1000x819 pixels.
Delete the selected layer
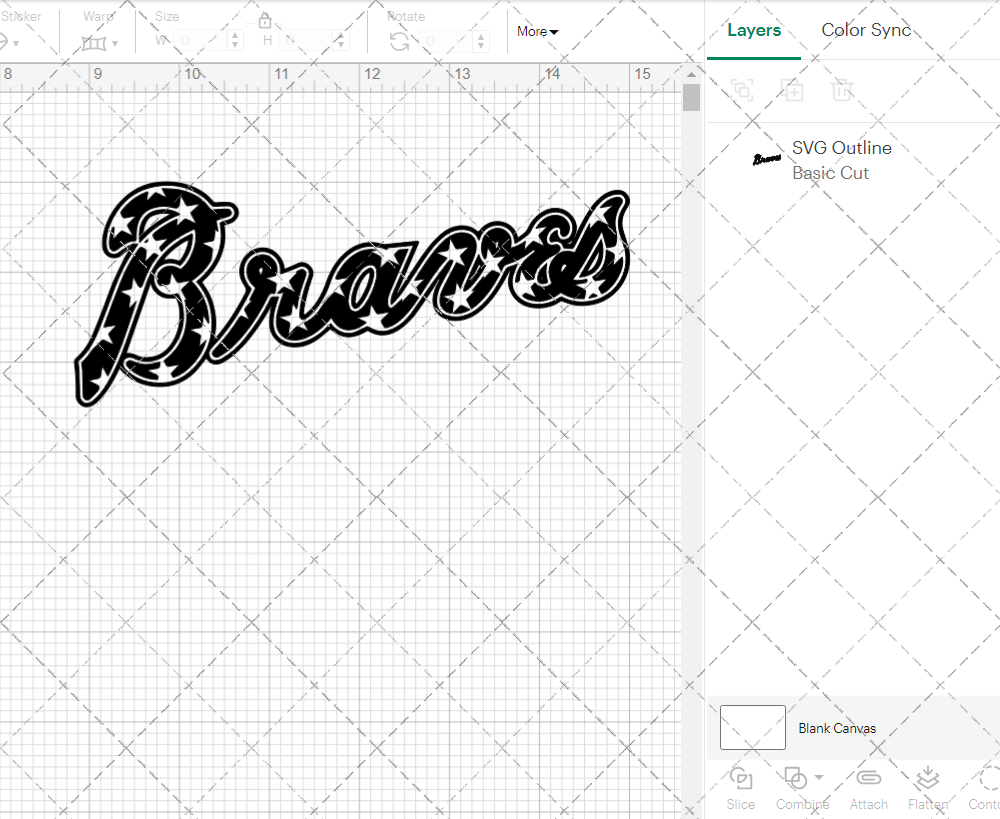[842, 90]
